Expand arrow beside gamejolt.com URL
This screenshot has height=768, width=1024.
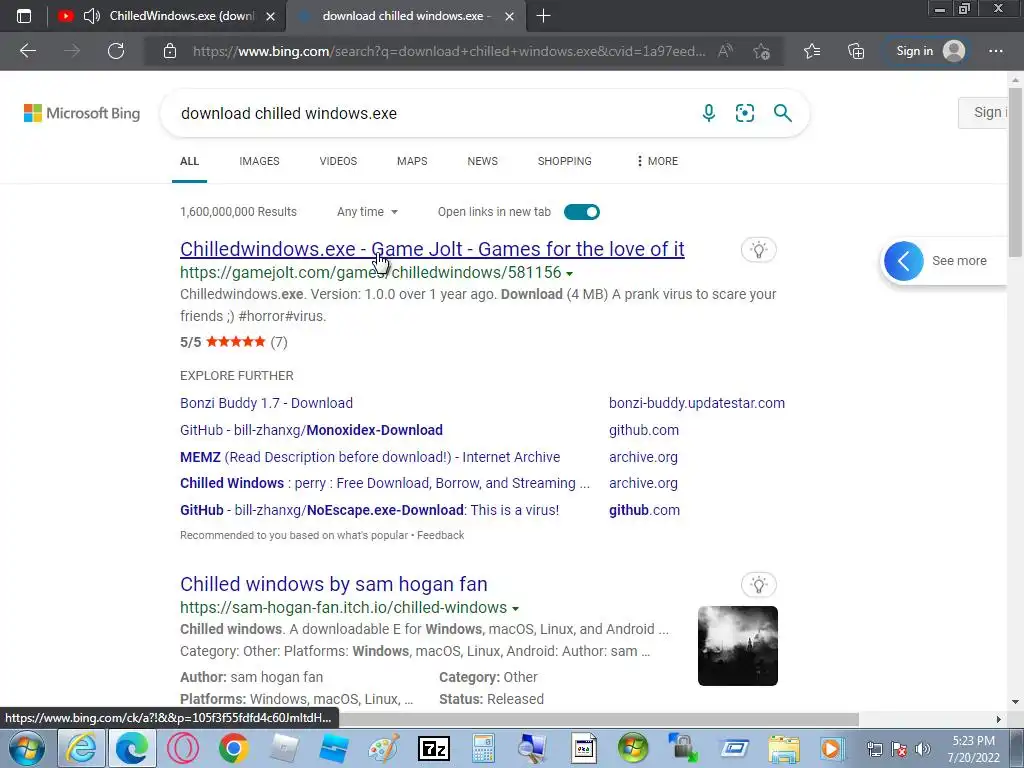pyautogui.click(x=569, y=274)
